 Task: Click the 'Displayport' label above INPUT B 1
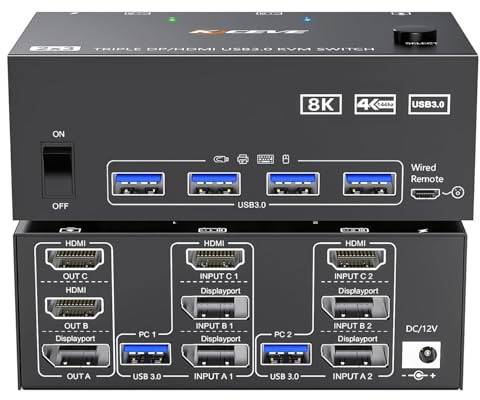click(x=220, y=291)
